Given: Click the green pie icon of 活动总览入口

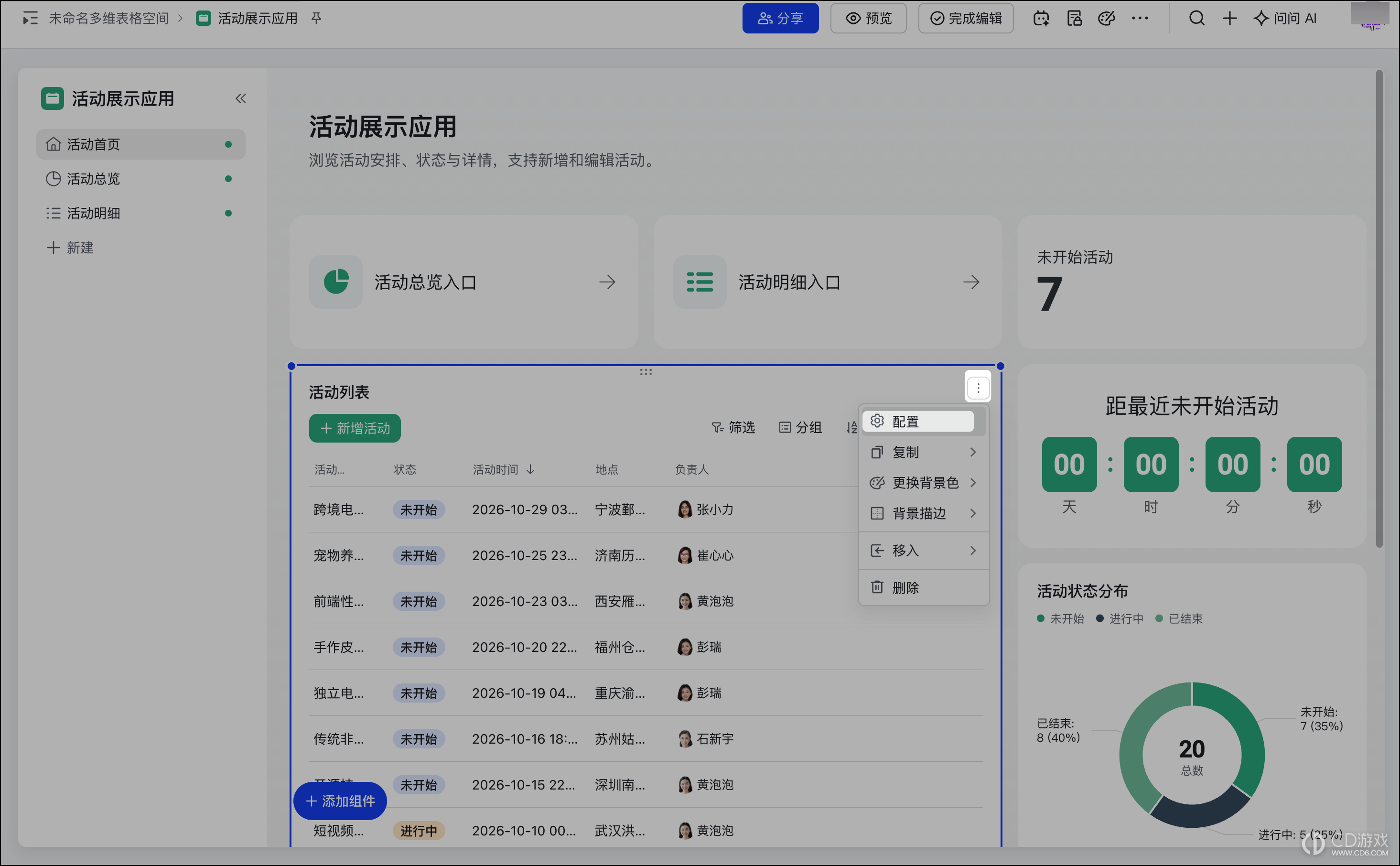Looking at the screenshot, I should 335,282.
